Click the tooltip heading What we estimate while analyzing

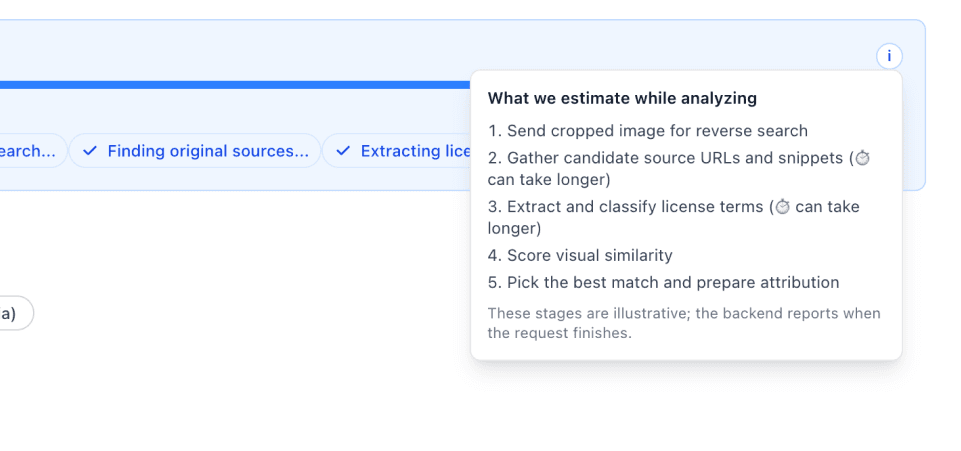click(x=622, y=98)
